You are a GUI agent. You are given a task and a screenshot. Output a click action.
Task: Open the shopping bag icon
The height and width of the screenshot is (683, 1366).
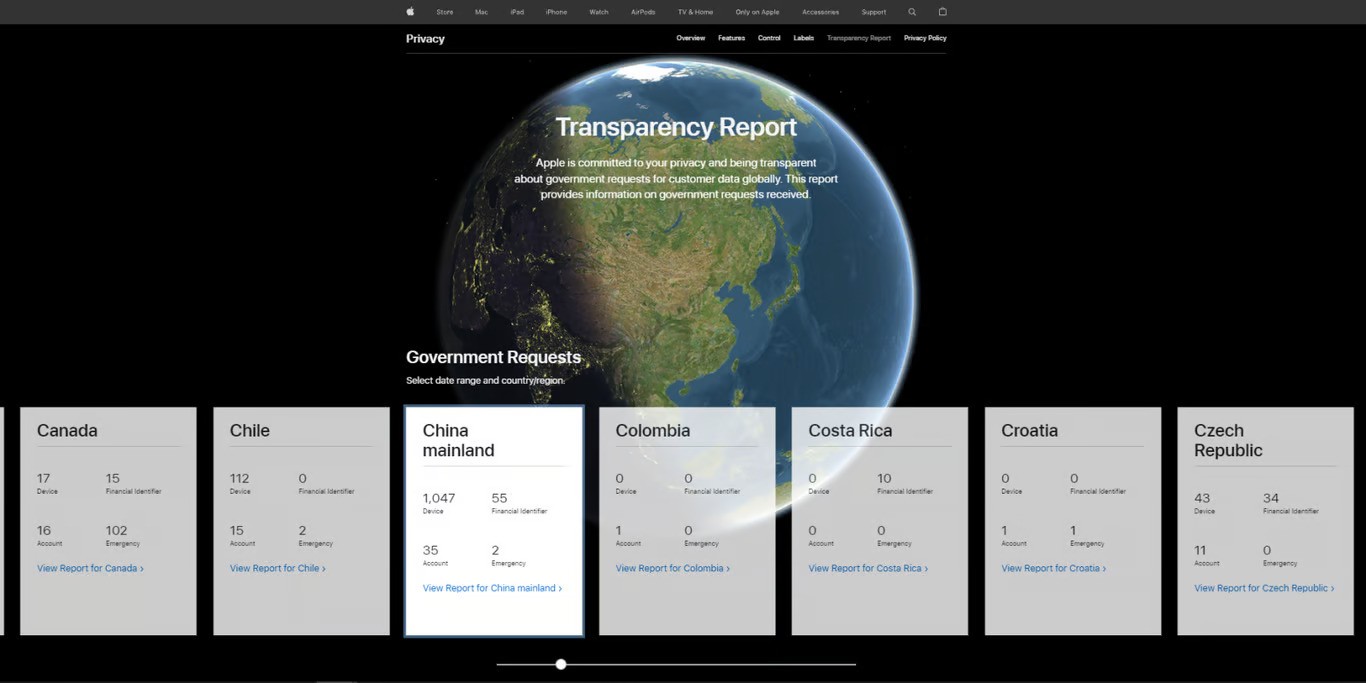click(x=942, y=12)
